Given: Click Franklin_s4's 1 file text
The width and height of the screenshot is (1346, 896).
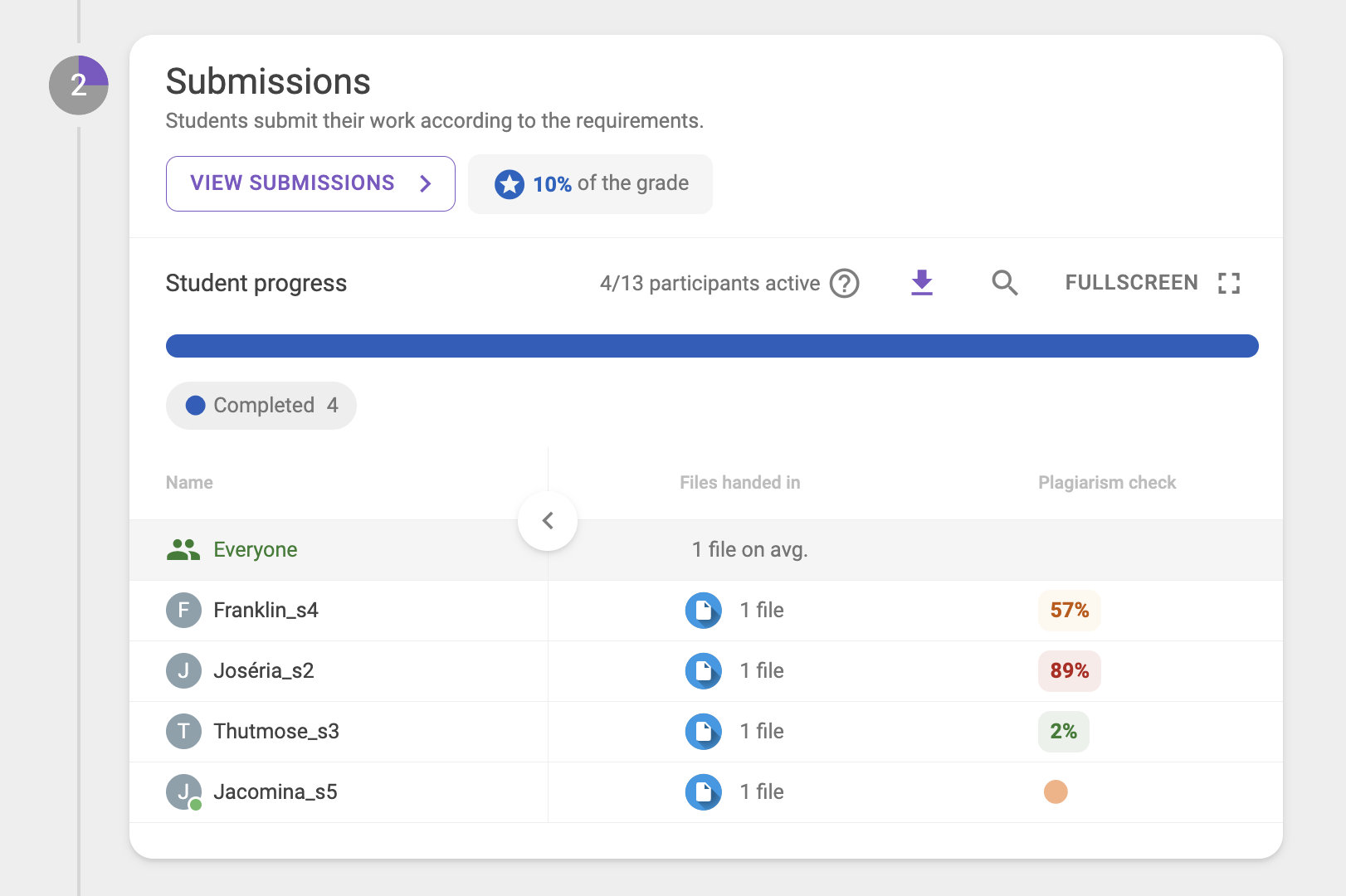Looking at the screenshot, I should (762, 611).
